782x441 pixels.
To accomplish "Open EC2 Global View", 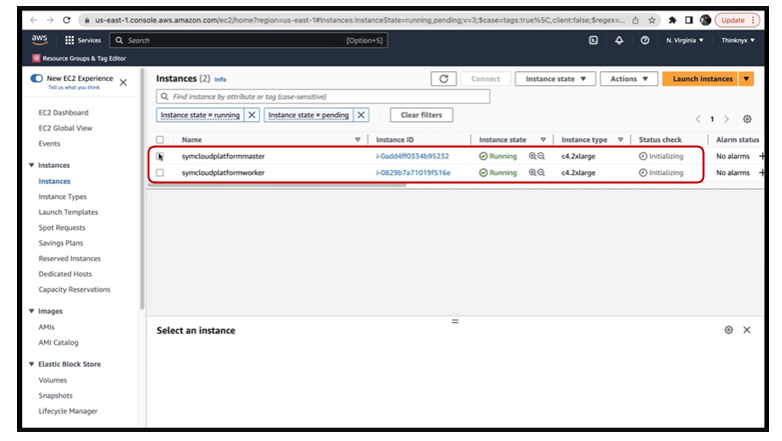I will (x=65, y=128).
